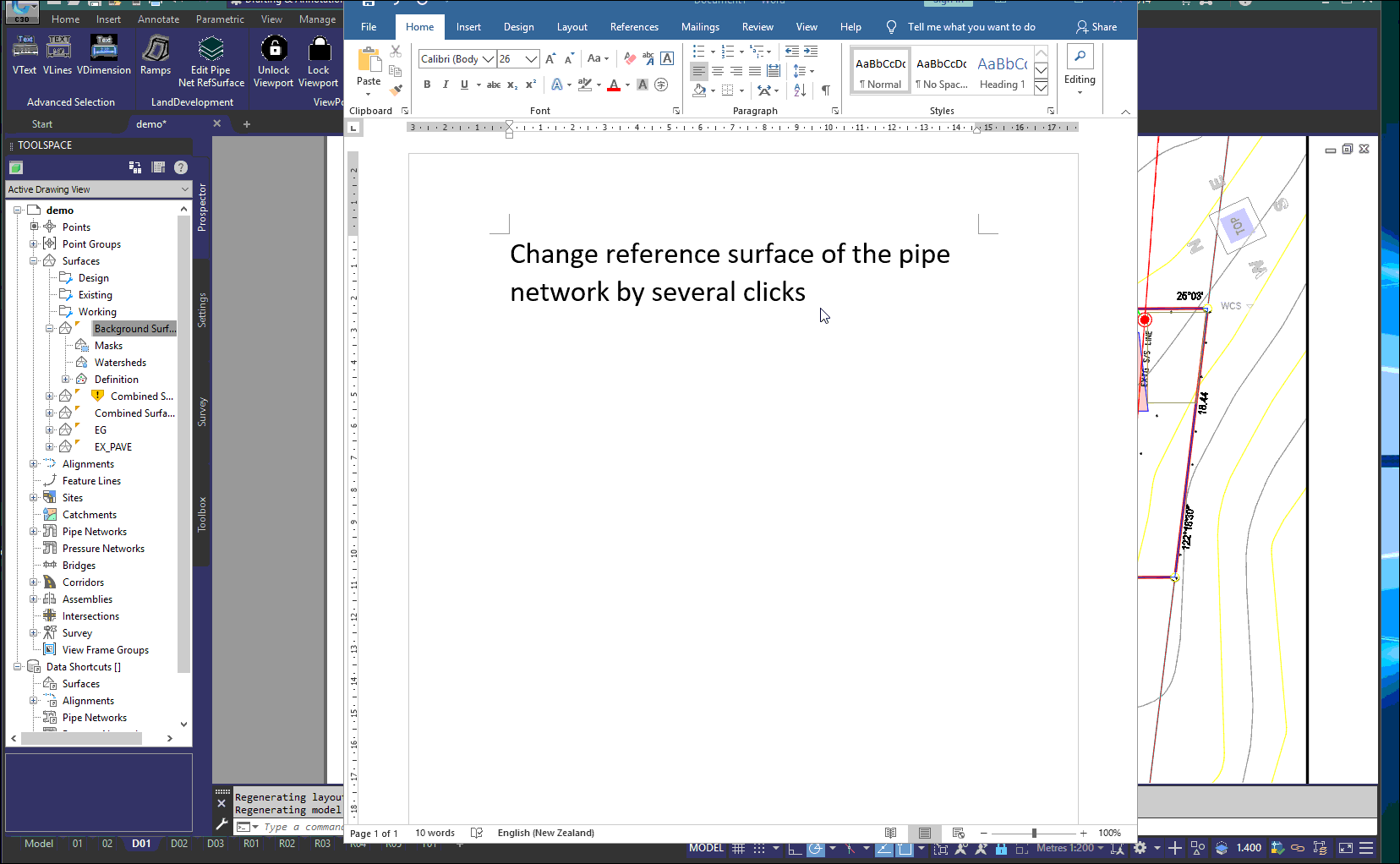Open the Metres 1:200 annotation scale dropdown

[x=1070, y=848]
